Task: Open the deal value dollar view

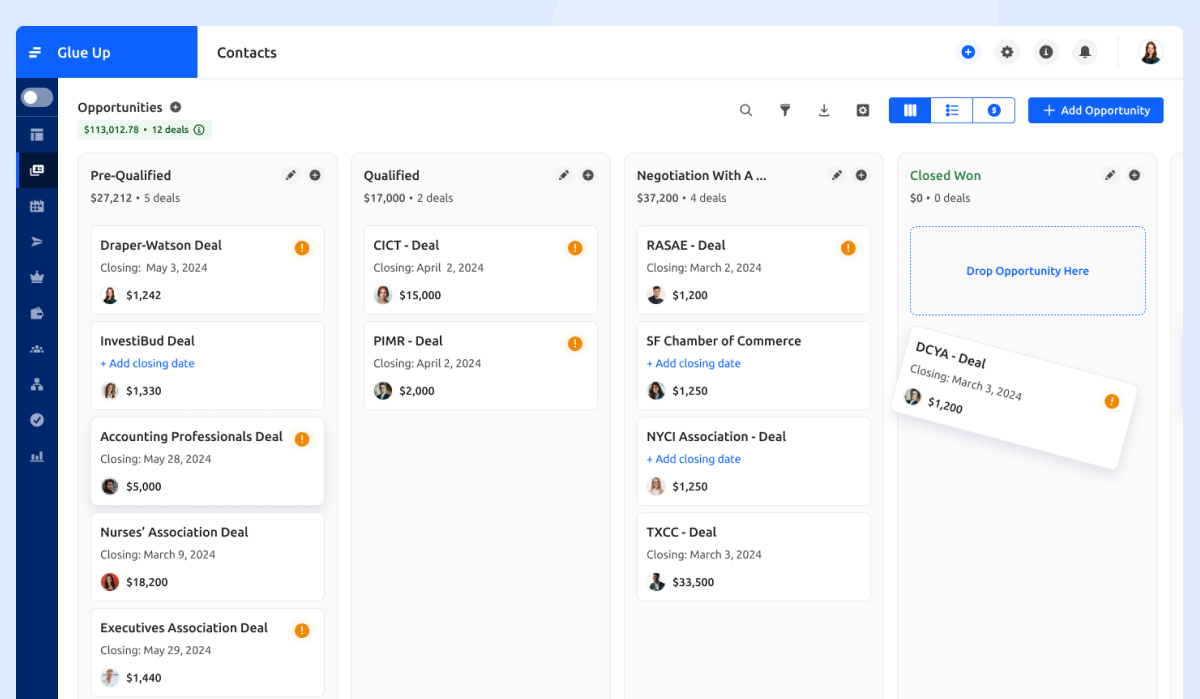Action: [993, 110]
